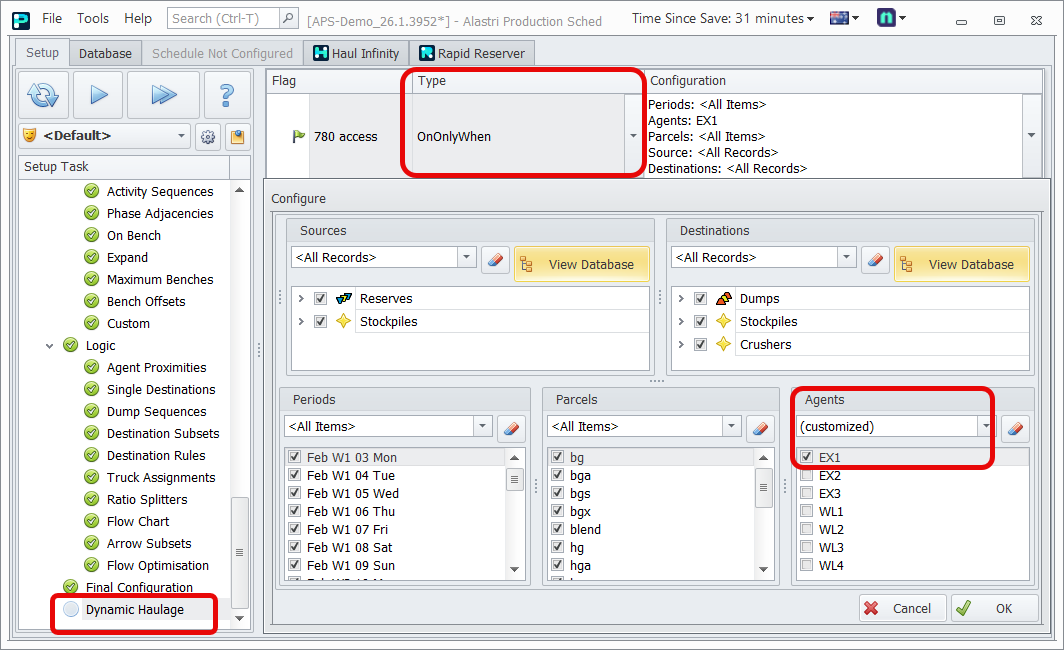The width and height of the screenshot is (1064, 650).
Task: Check the EX2 agent checkbox
Action: pyautogui.click(x=806, y=476)
